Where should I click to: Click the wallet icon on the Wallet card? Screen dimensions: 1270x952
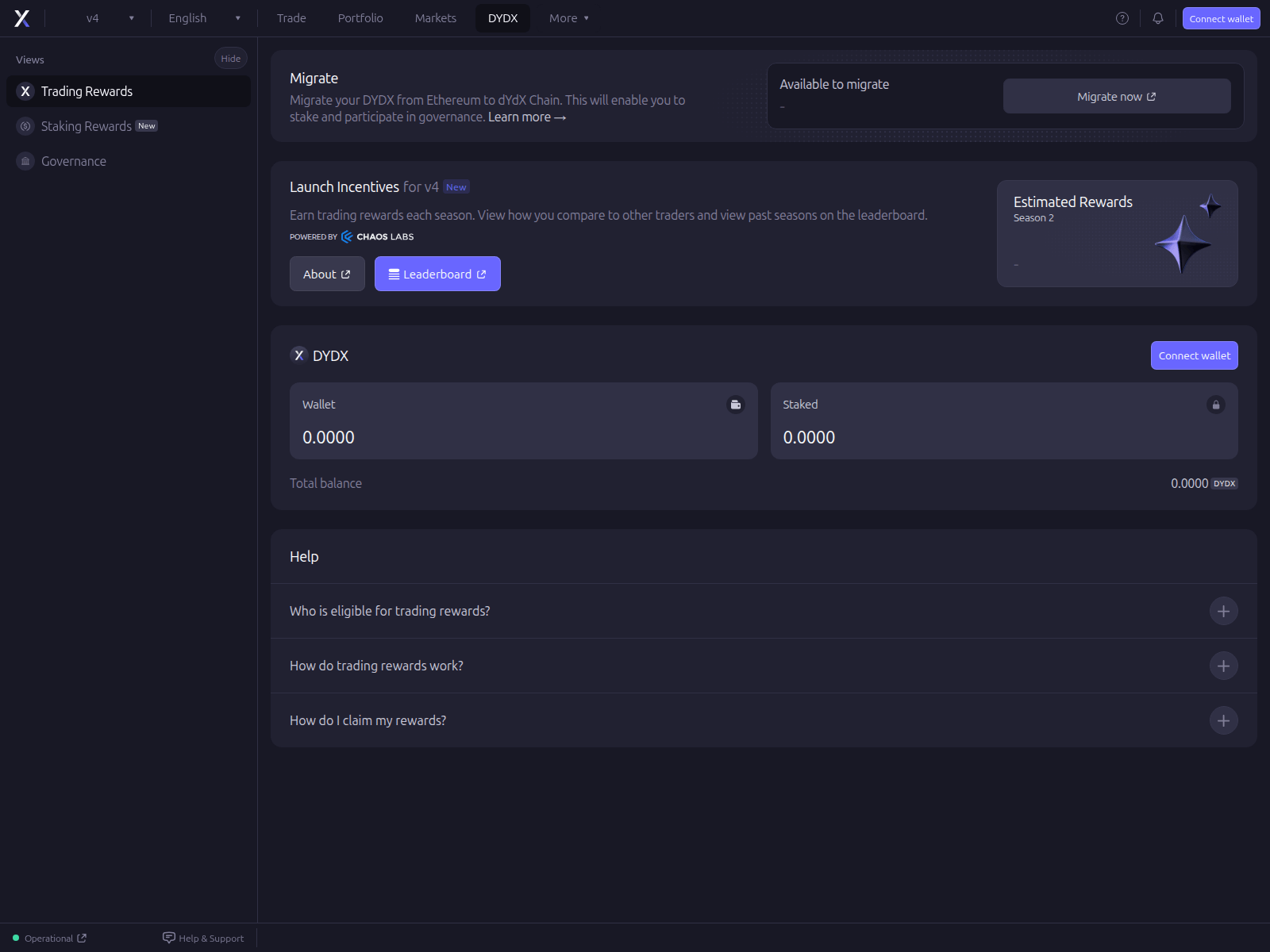735,404
